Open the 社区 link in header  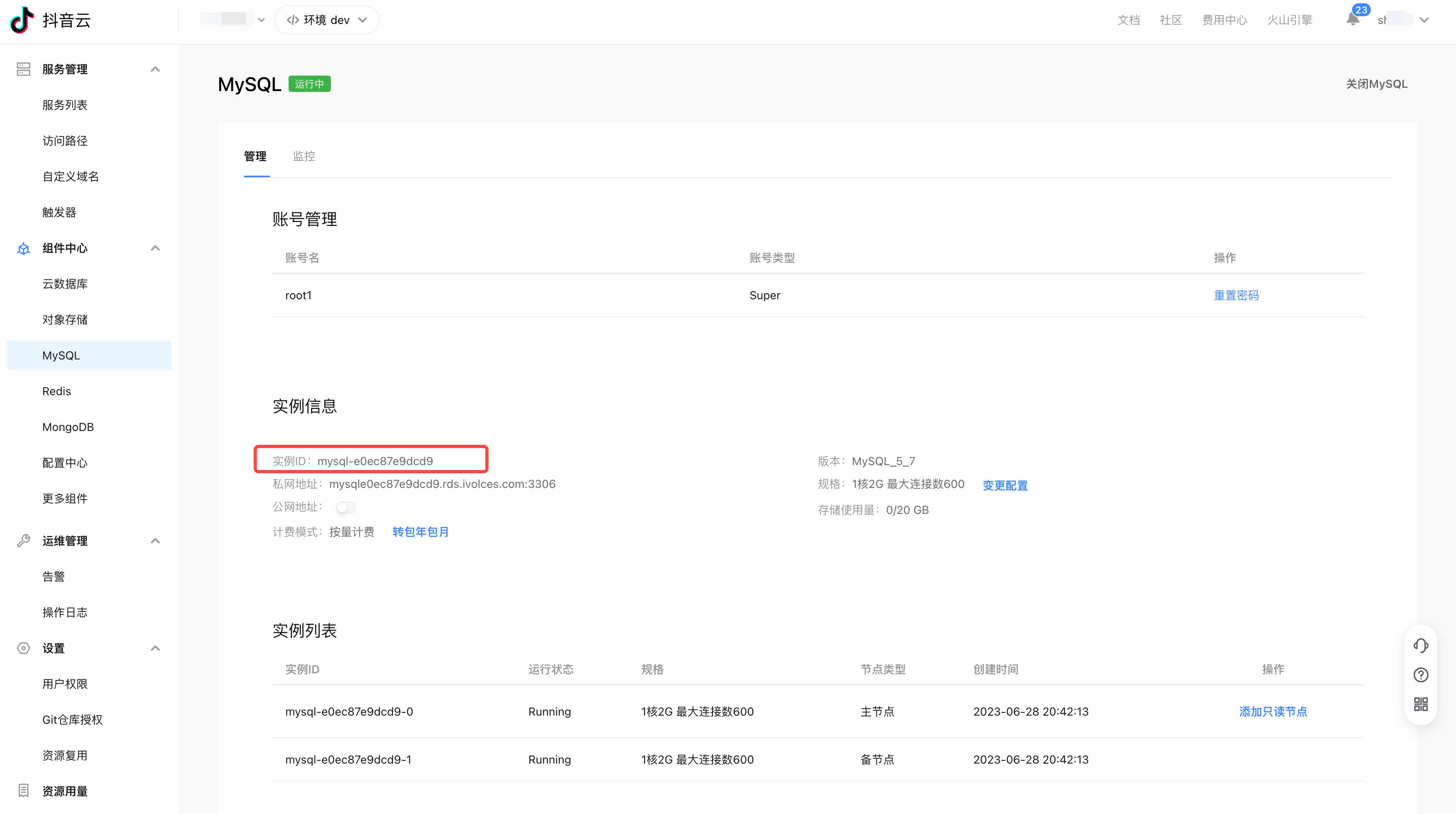click(x=1171, y=20)
